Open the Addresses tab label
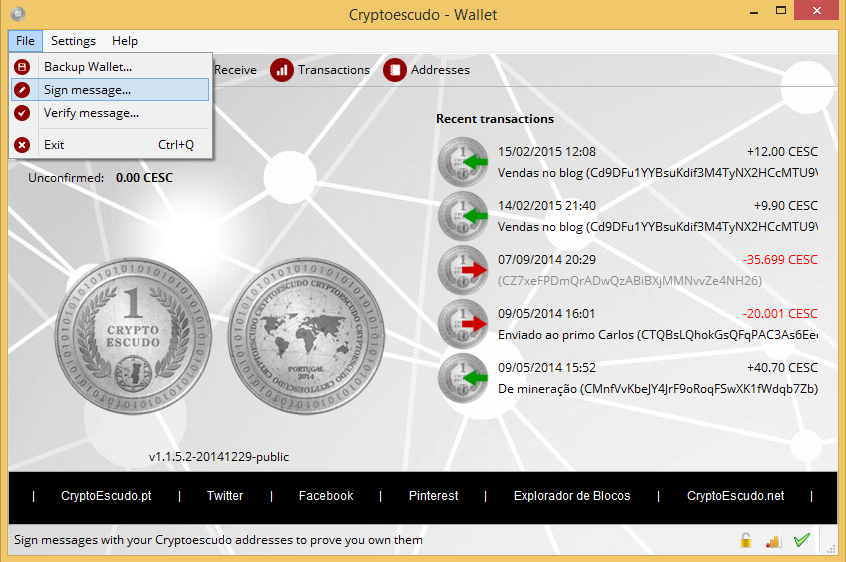 tap(440, 70)
